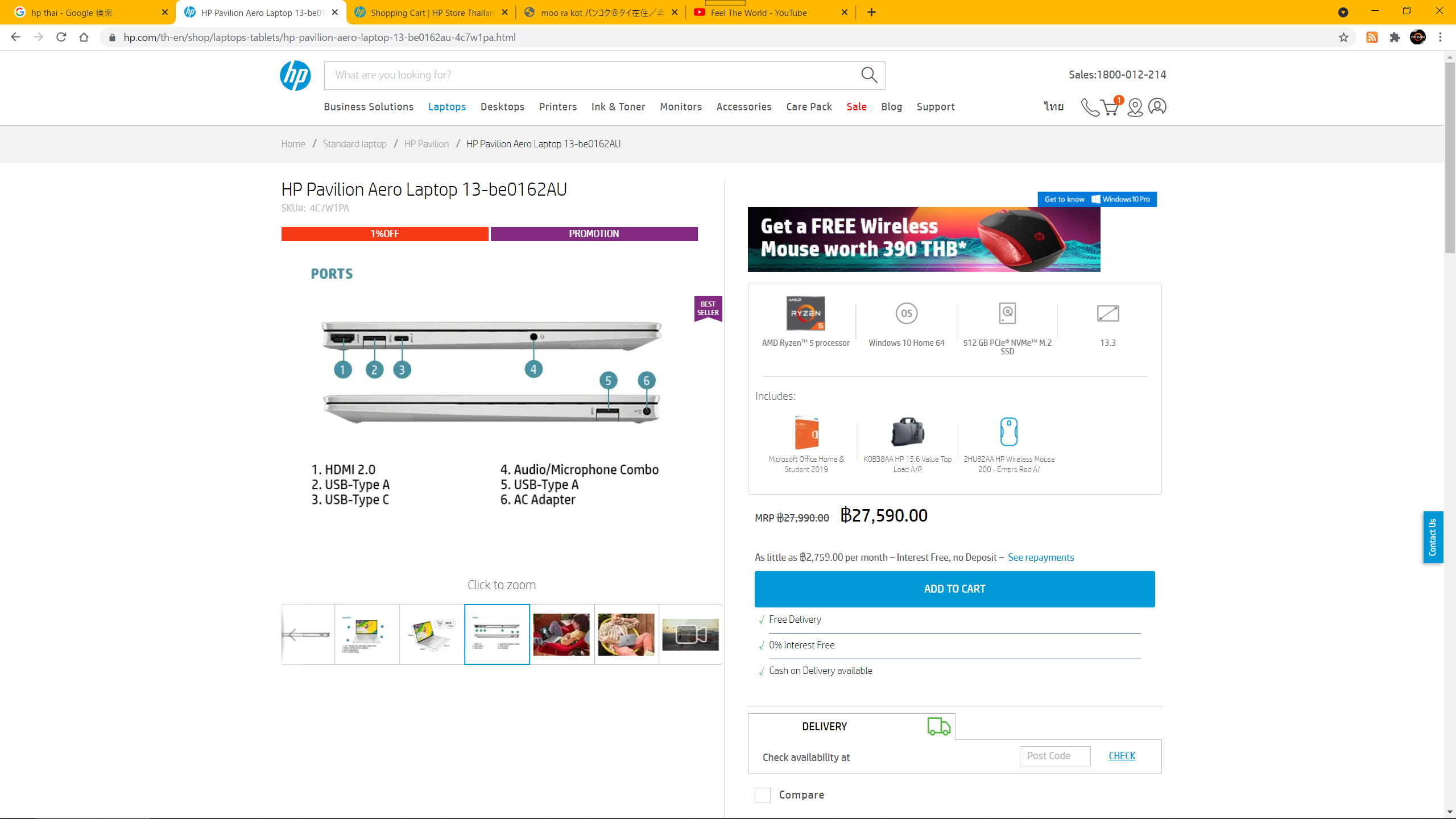Bookmark this page with star icon
Viewport: 1456px width, 819px height.
coord(1343,38)
